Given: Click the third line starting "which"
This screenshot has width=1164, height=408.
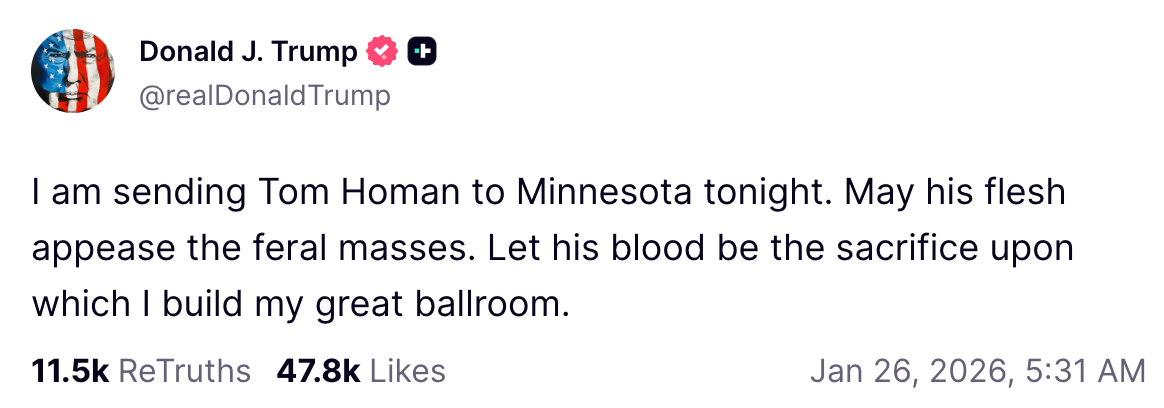Looking at the screenshot, I should click(x=300, y=304).
